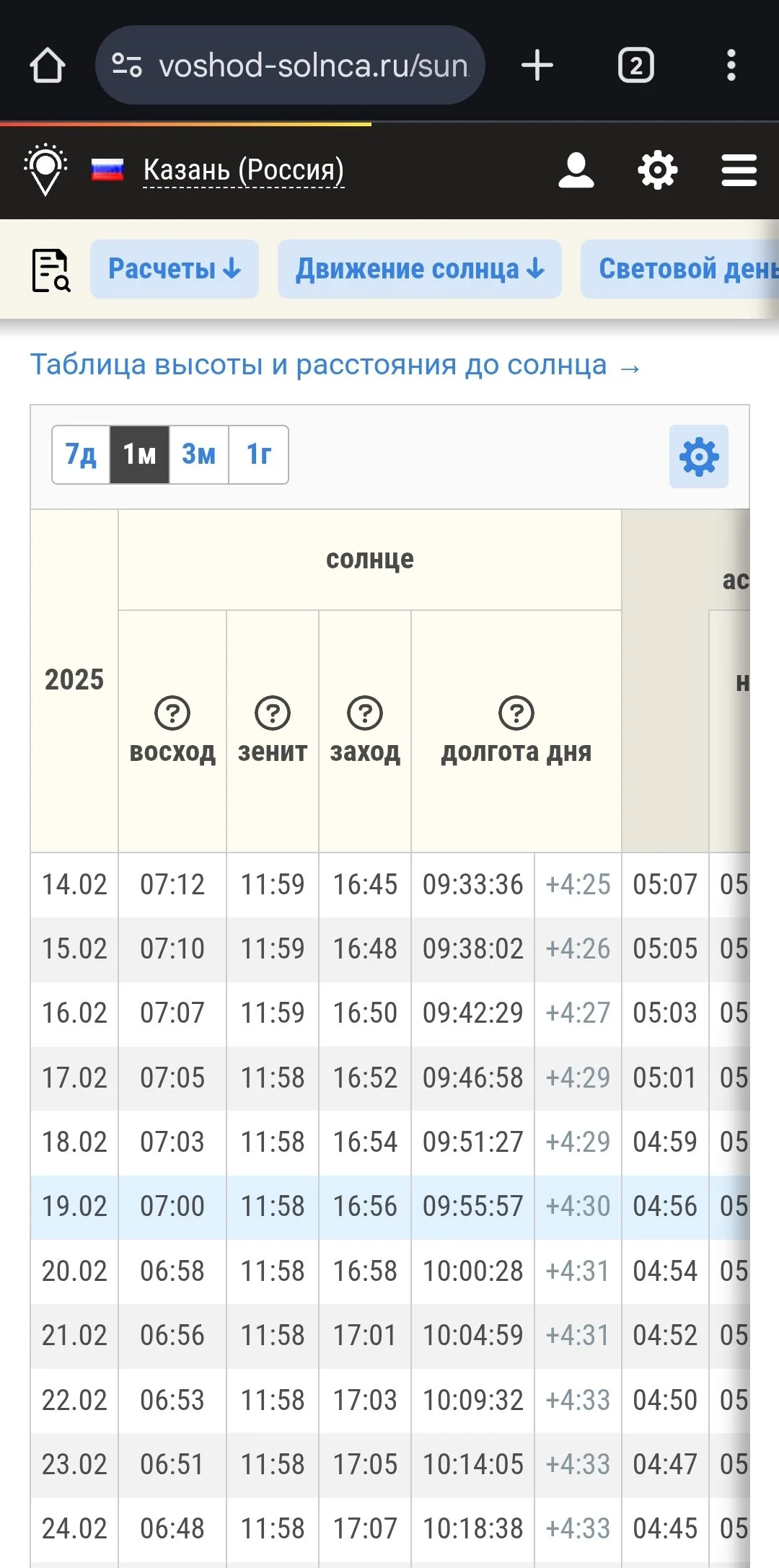Switch table period to 7д
Screen dimensions: 779x1568
(81, 454)
